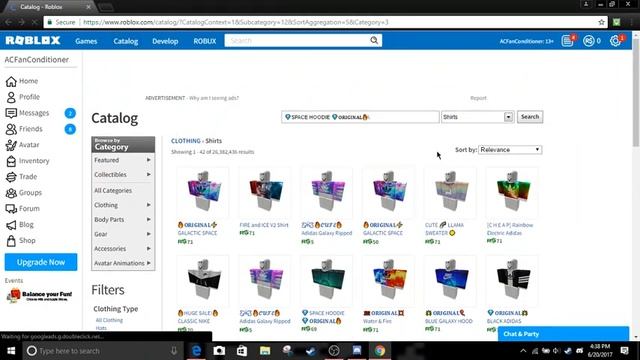Image resolution: width=640 pixels, height=360 pixels.
Task: Open the notifications feed icon in header
Action: pos(567,41)
